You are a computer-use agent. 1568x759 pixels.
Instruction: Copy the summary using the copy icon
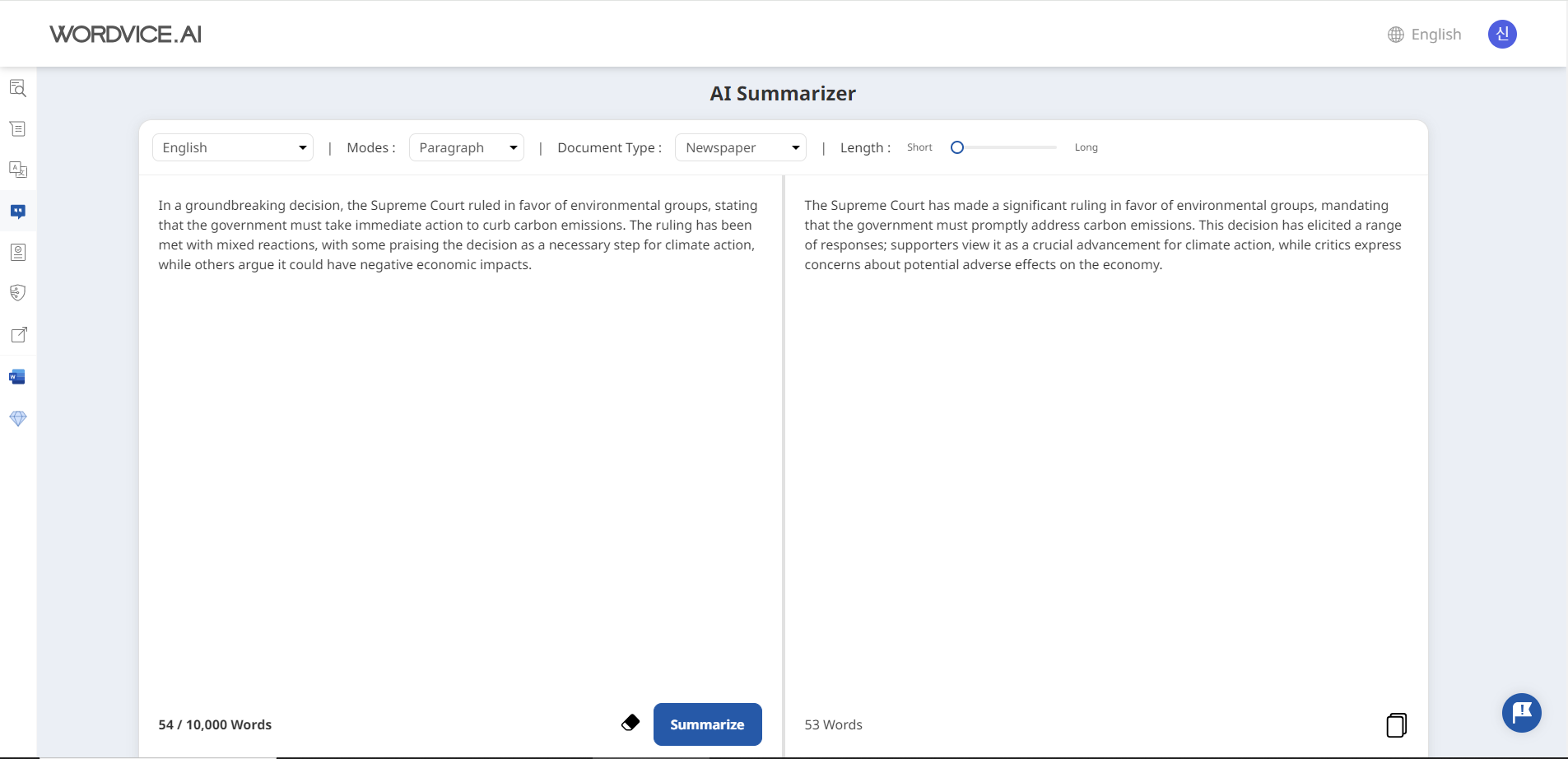coord(1396,724)
